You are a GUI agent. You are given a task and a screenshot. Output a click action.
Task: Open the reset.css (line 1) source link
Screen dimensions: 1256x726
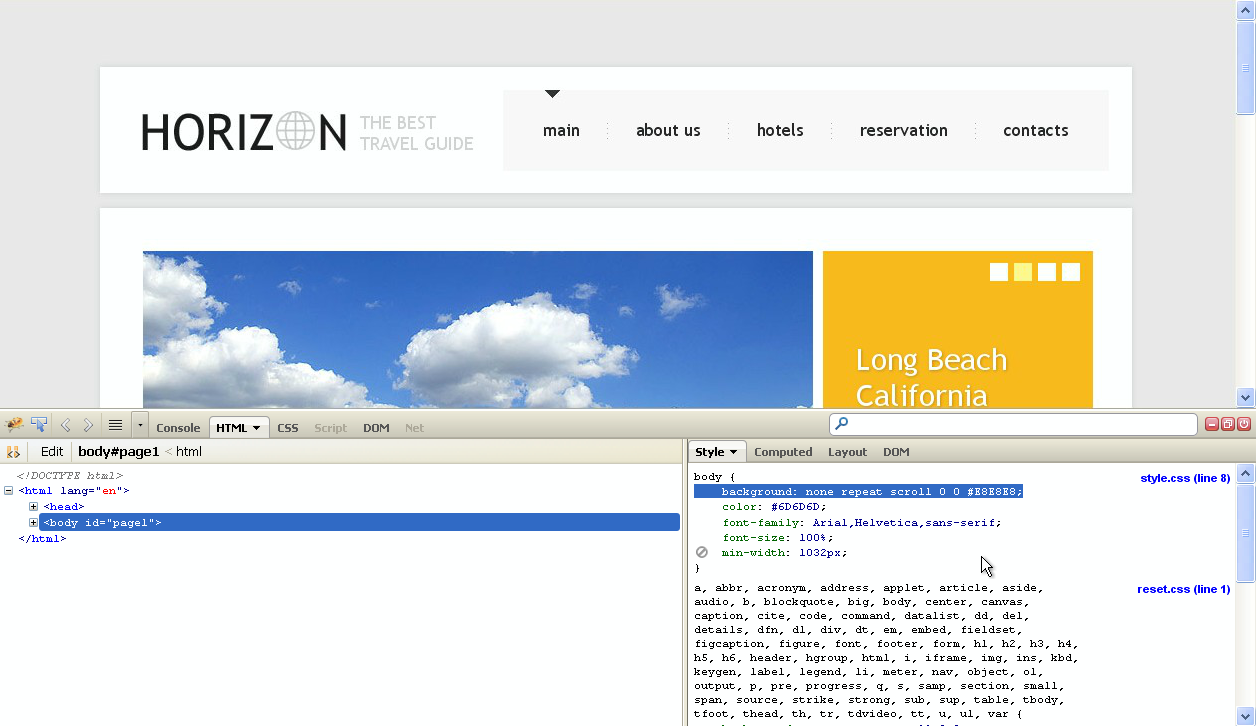1183,589
